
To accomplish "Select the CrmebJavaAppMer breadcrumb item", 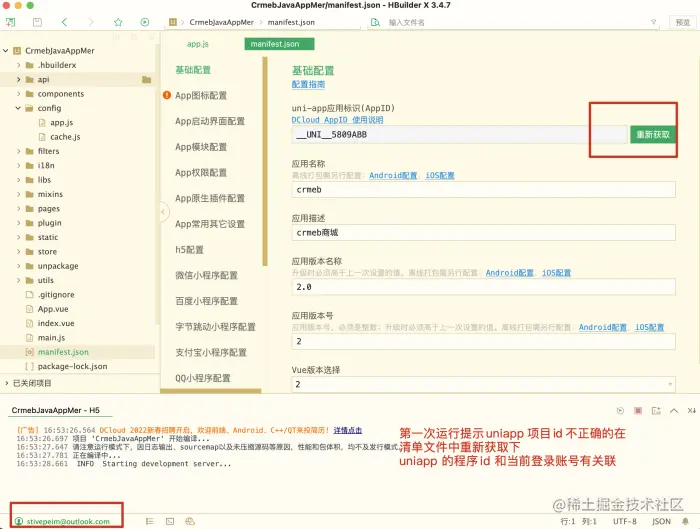I will click(x=221, y=22).
